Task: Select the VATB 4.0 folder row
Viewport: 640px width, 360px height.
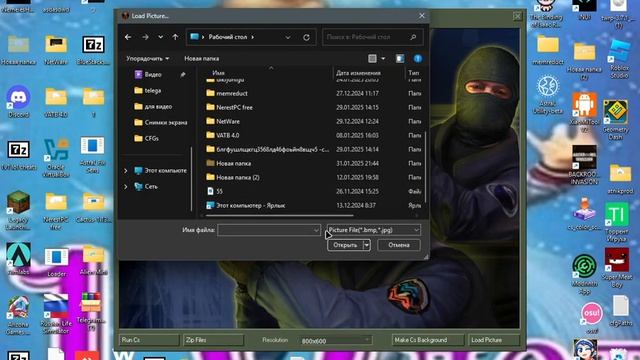Action: [x=313, y=135]
